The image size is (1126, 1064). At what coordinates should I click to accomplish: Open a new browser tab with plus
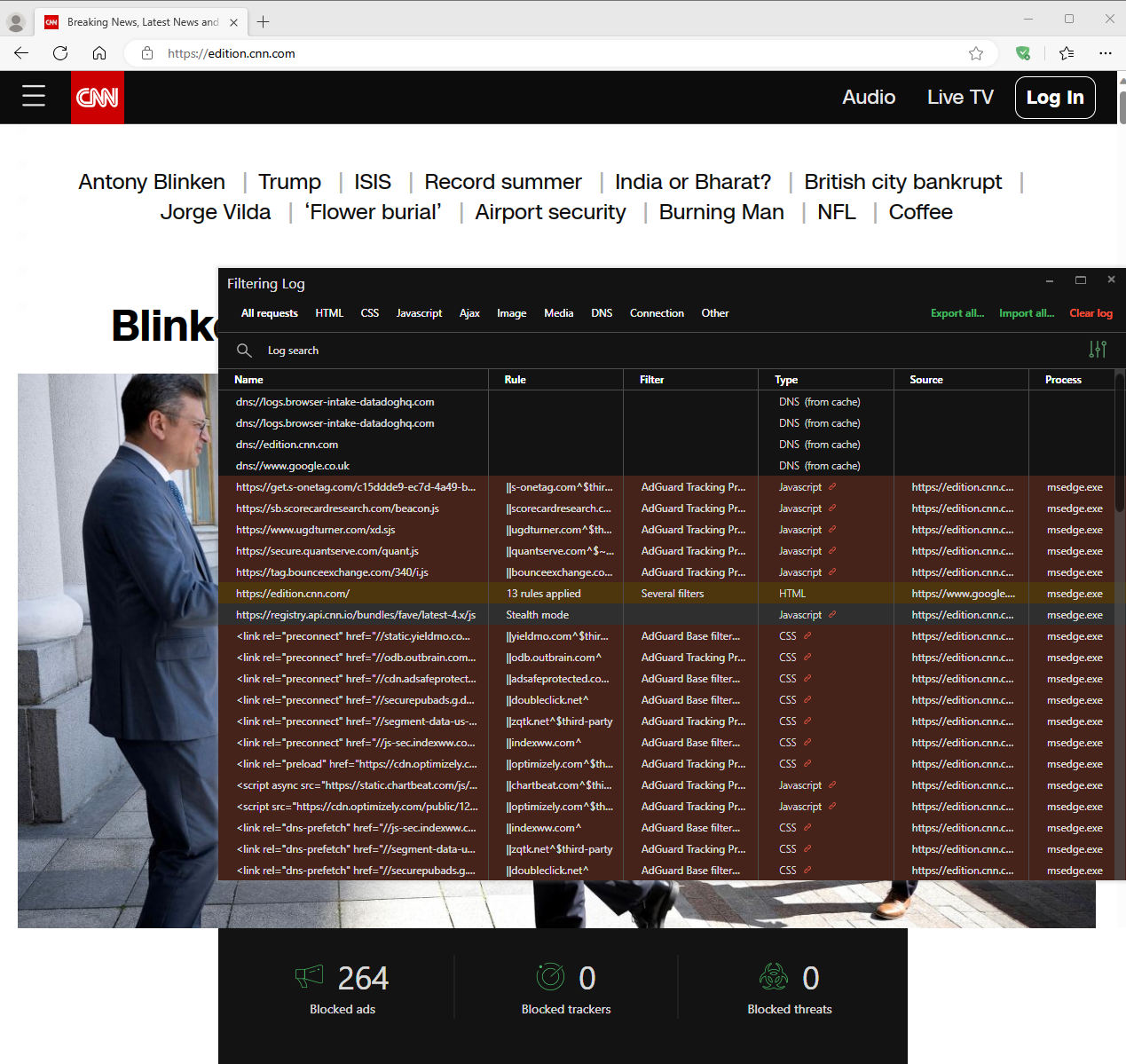point(264,21)
